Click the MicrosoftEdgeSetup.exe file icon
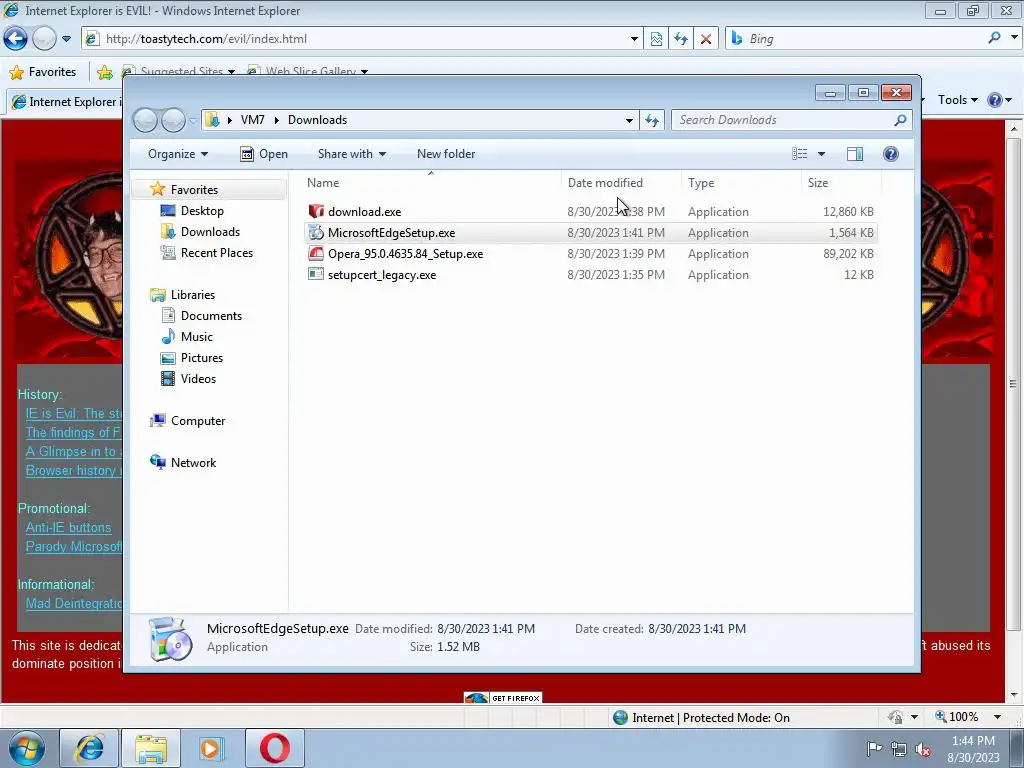Screen dimensions: 1024x768 pyautogui.click(x=316, y=232)
